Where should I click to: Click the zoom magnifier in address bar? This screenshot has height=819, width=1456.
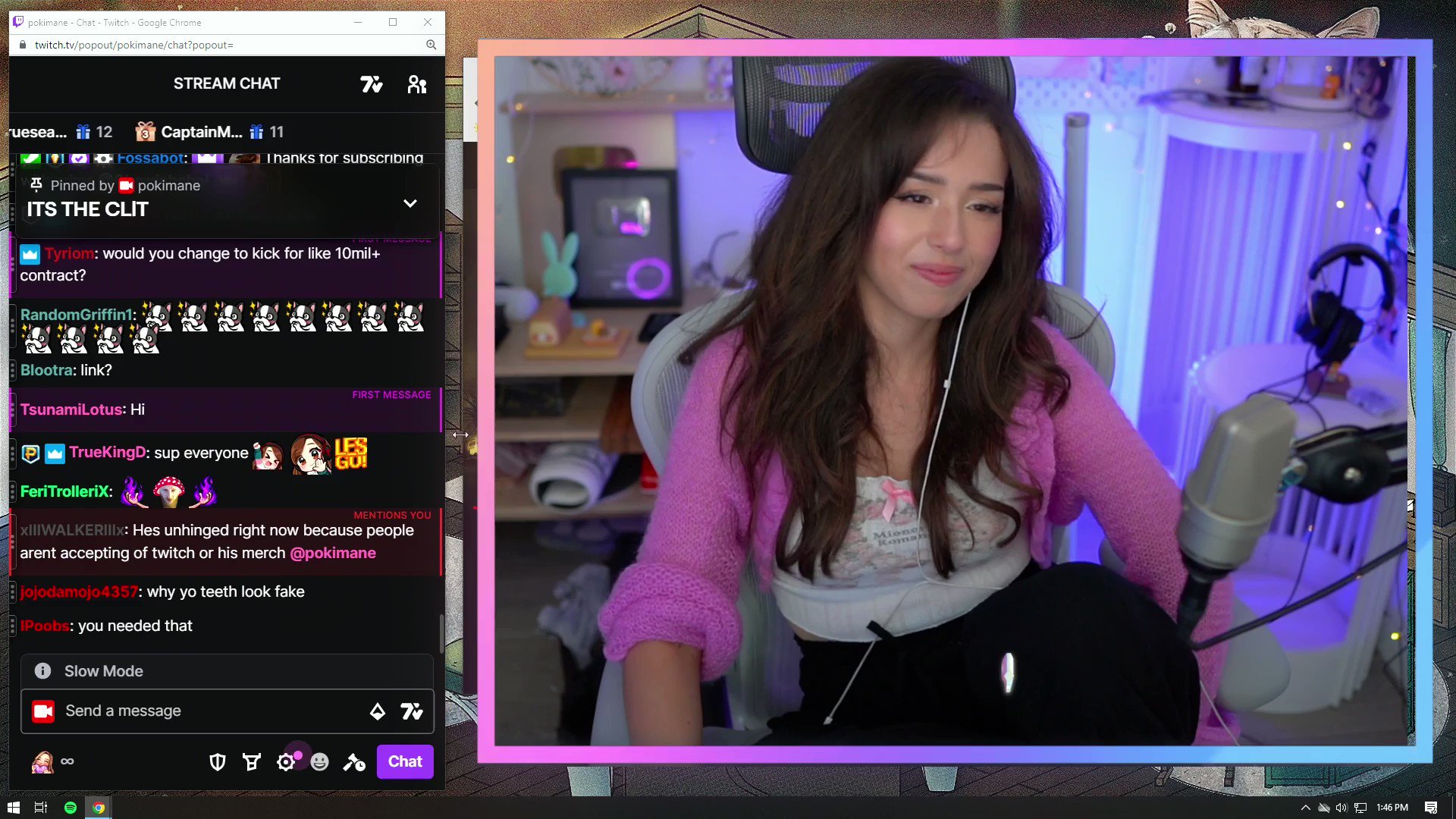tap(431, 45)
